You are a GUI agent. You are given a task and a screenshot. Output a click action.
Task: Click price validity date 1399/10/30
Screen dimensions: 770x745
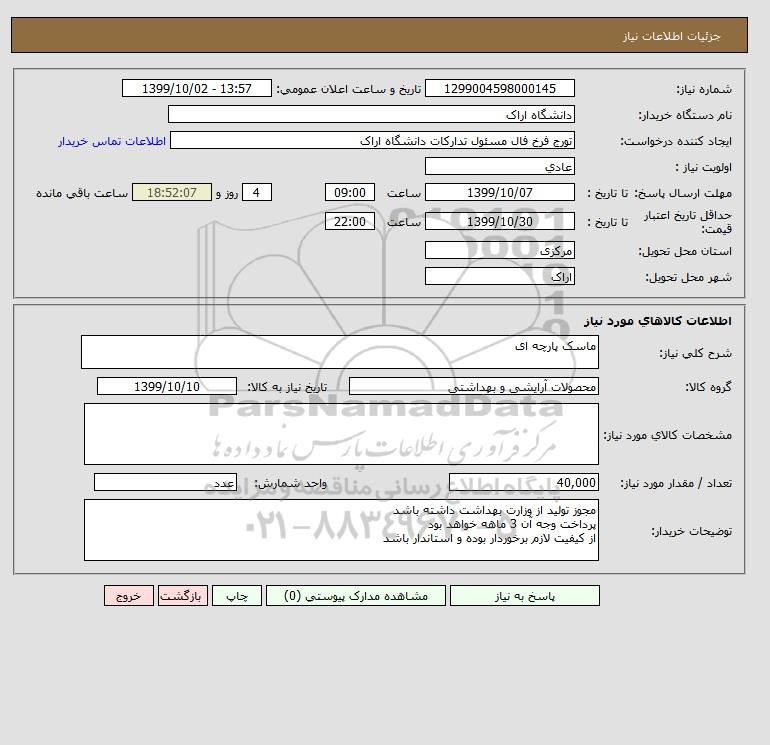click(499, 221)
